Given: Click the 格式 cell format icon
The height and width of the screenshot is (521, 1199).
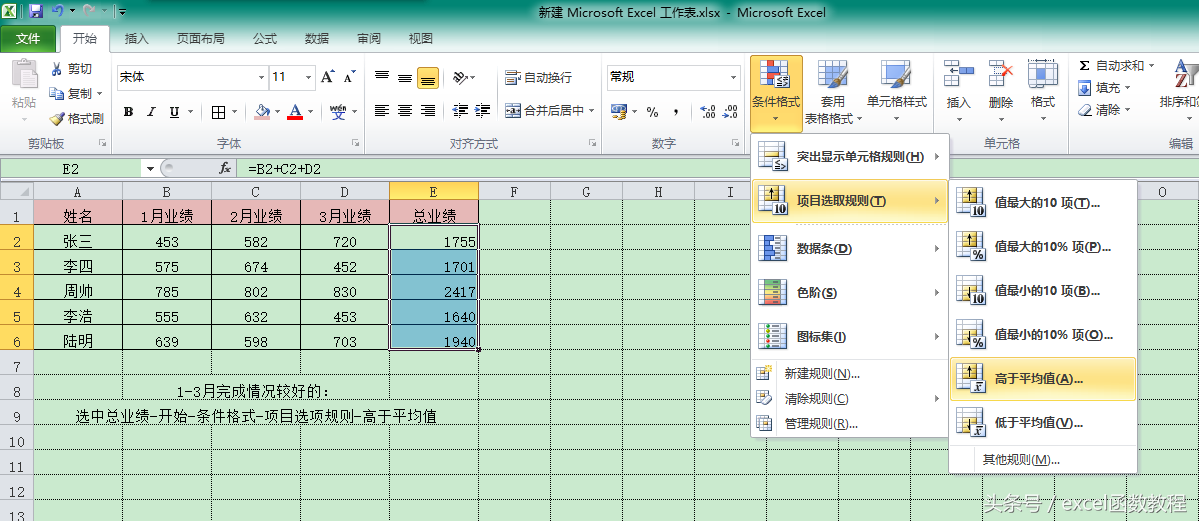Looking at the screenshot, I should pyautogui.click(x=1042, y=74).
